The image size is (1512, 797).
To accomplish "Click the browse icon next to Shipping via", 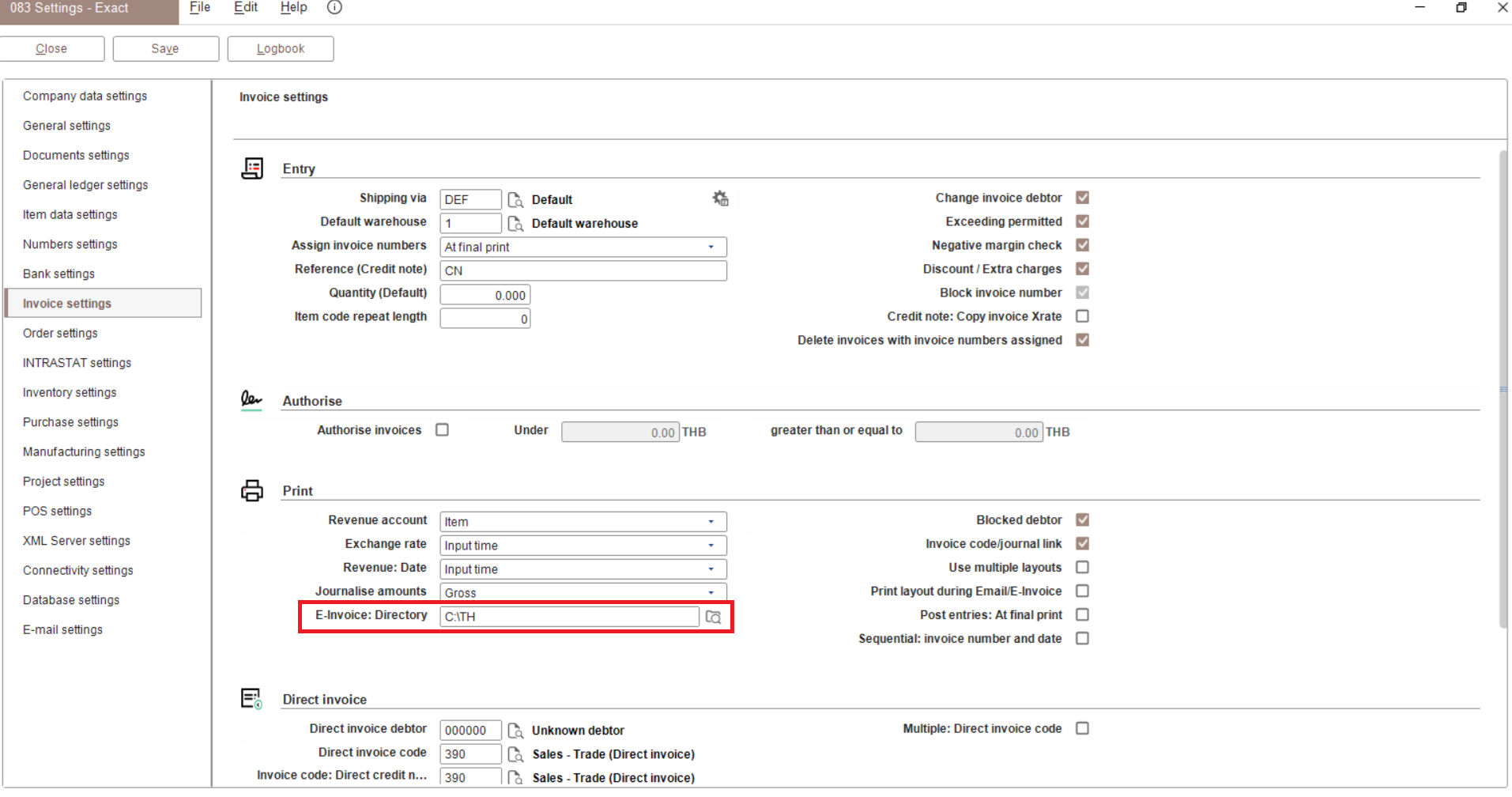I will (515, 200).
